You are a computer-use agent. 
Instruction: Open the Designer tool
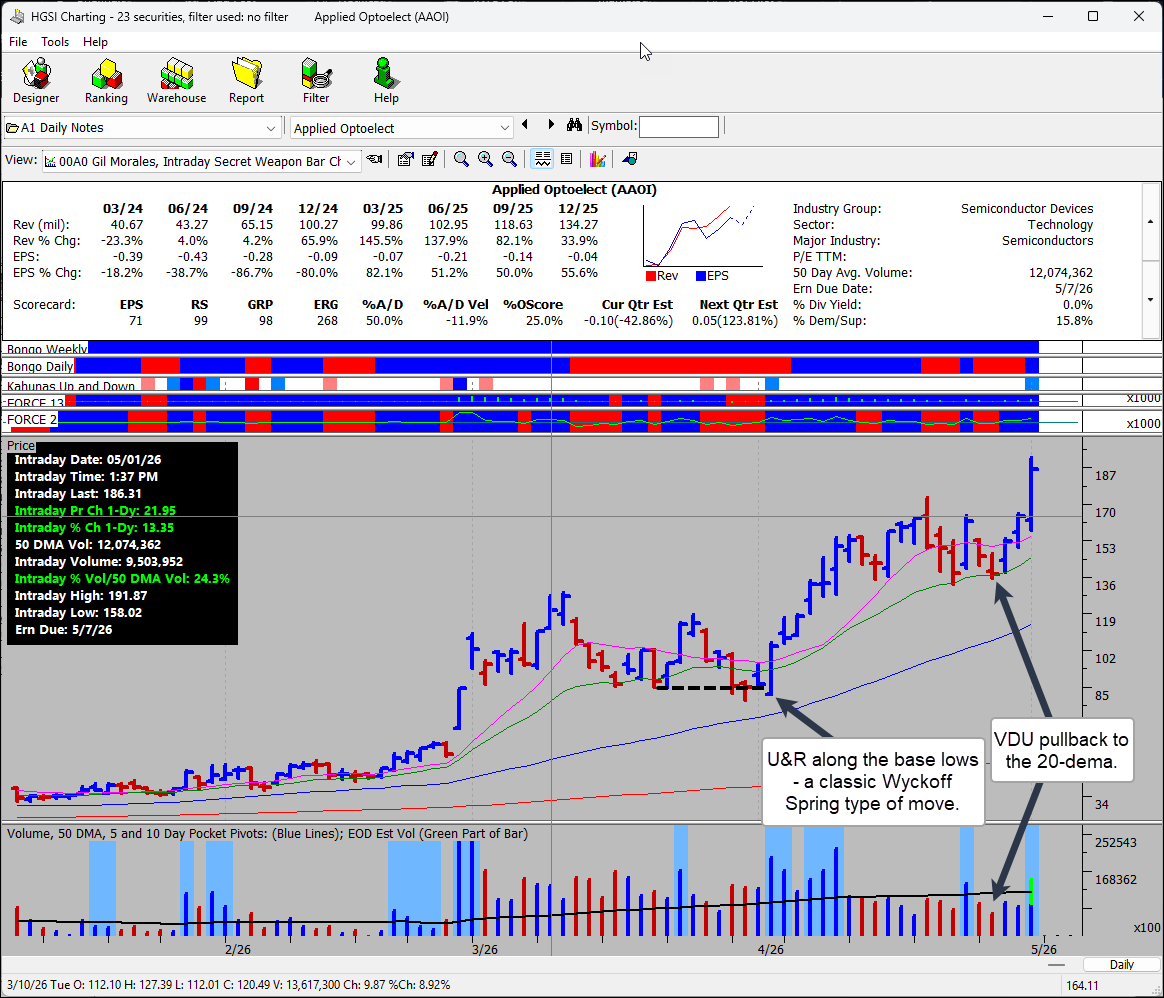pos(36,81)
